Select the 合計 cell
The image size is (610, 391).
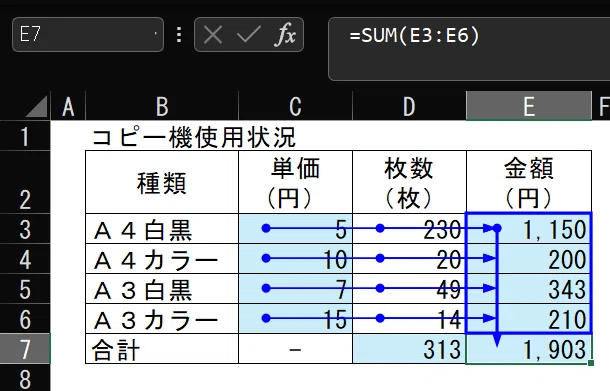[x=162, y=349]
